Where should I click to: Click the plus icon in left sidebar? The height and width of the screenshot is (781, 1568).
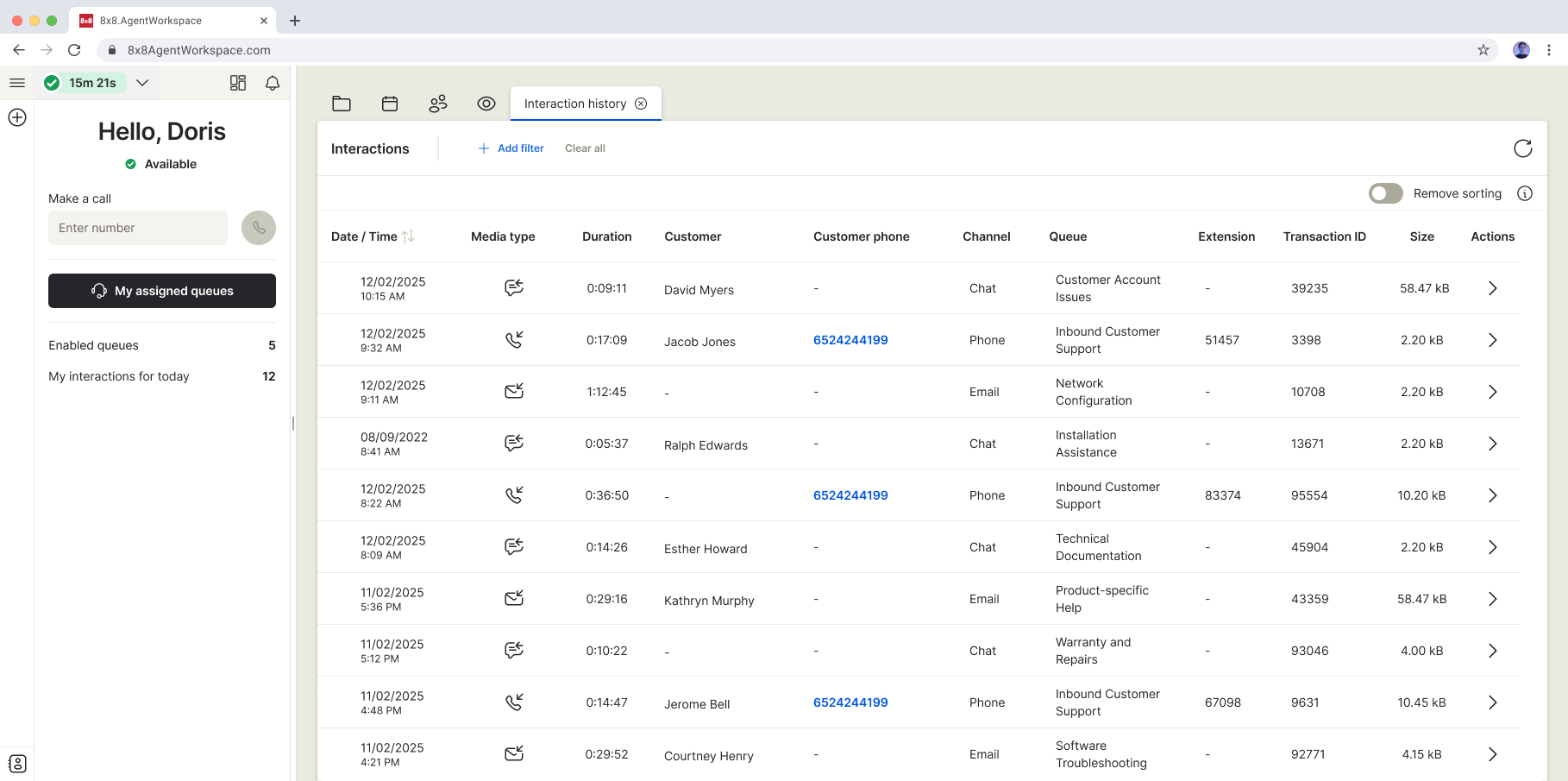[x=17, y=117]
